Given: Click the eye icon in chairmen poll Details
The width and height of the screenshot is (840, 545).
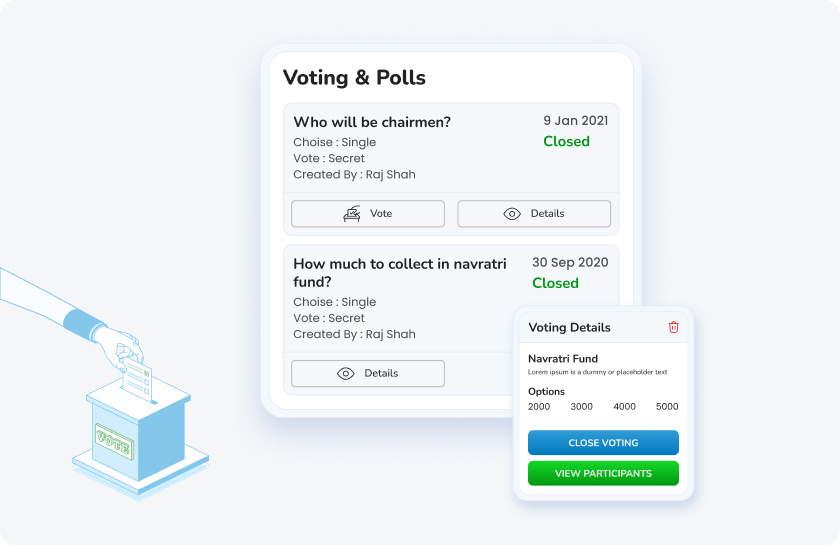Looking at the screenshot, I should coord(512,214).
